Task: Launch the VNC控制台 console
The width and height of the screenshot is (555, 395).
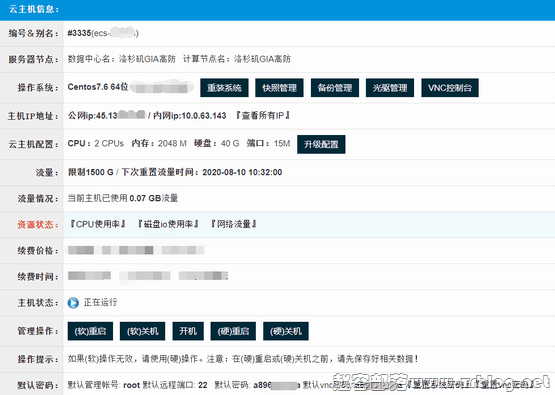Action: (x=450, y=88)
